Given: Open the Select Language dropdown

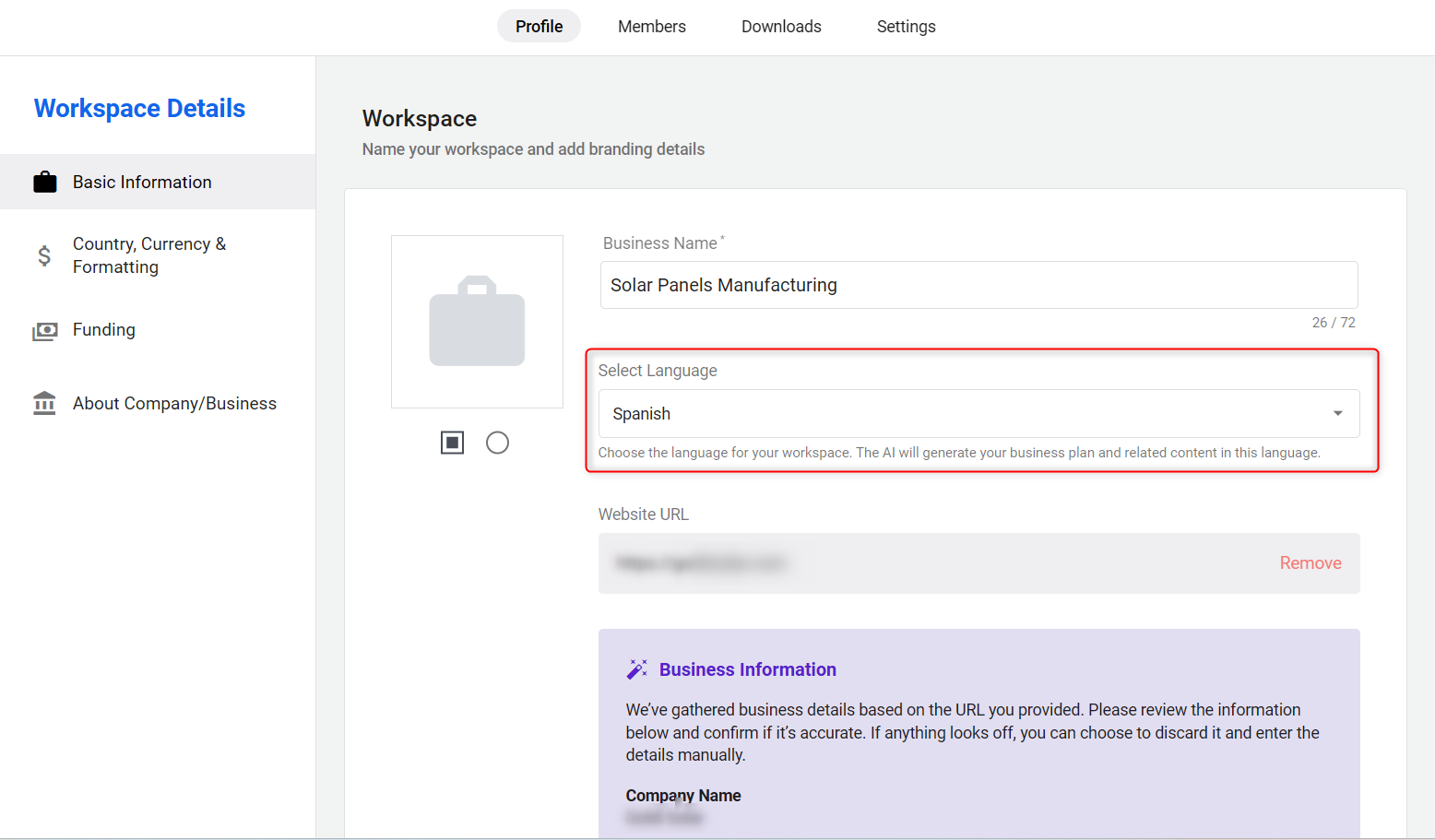Looking at the screenshot, I should tap(978, 413).
